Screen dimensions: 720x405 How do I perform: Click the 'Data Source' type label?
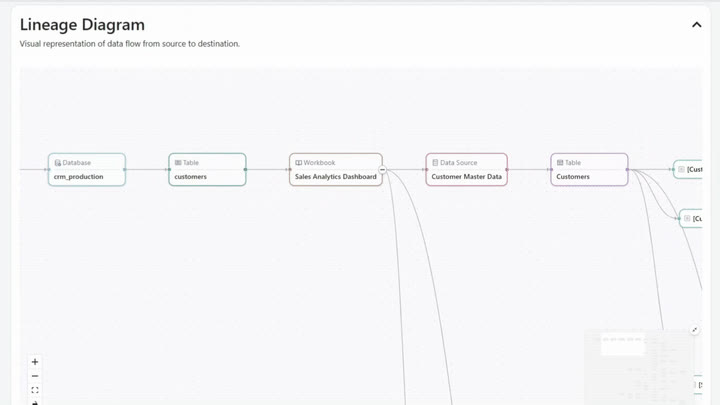(x=458, y=163)
